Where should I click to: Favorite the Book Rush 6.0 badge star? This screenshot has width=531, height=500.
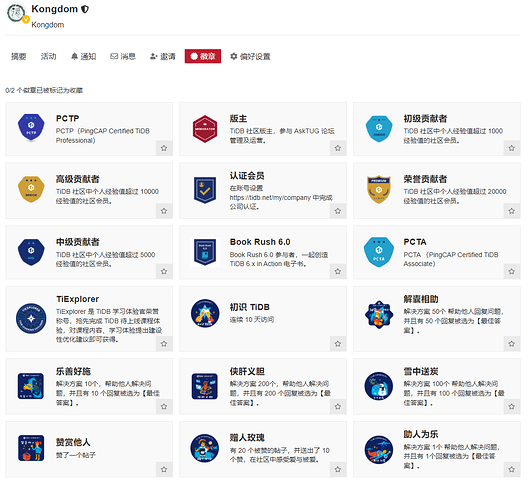tap(338, 271)
